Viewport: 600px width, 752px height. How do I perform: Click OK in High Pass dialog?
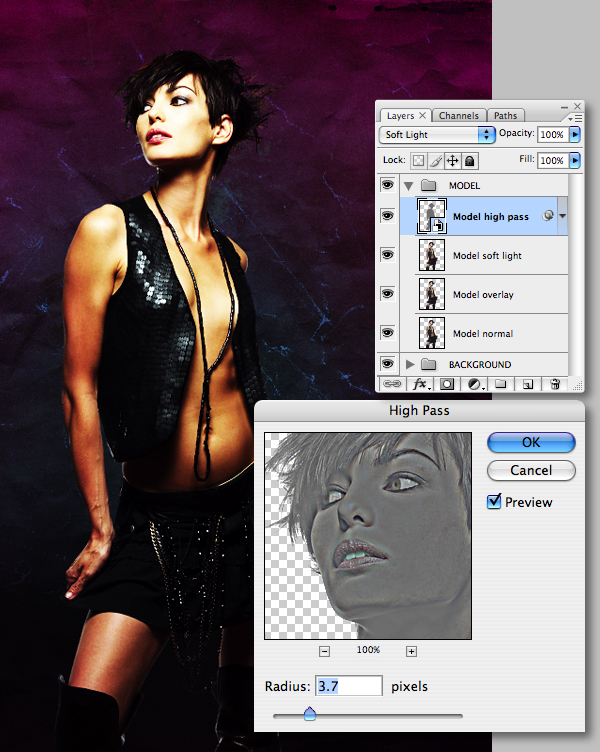(531, 442)
